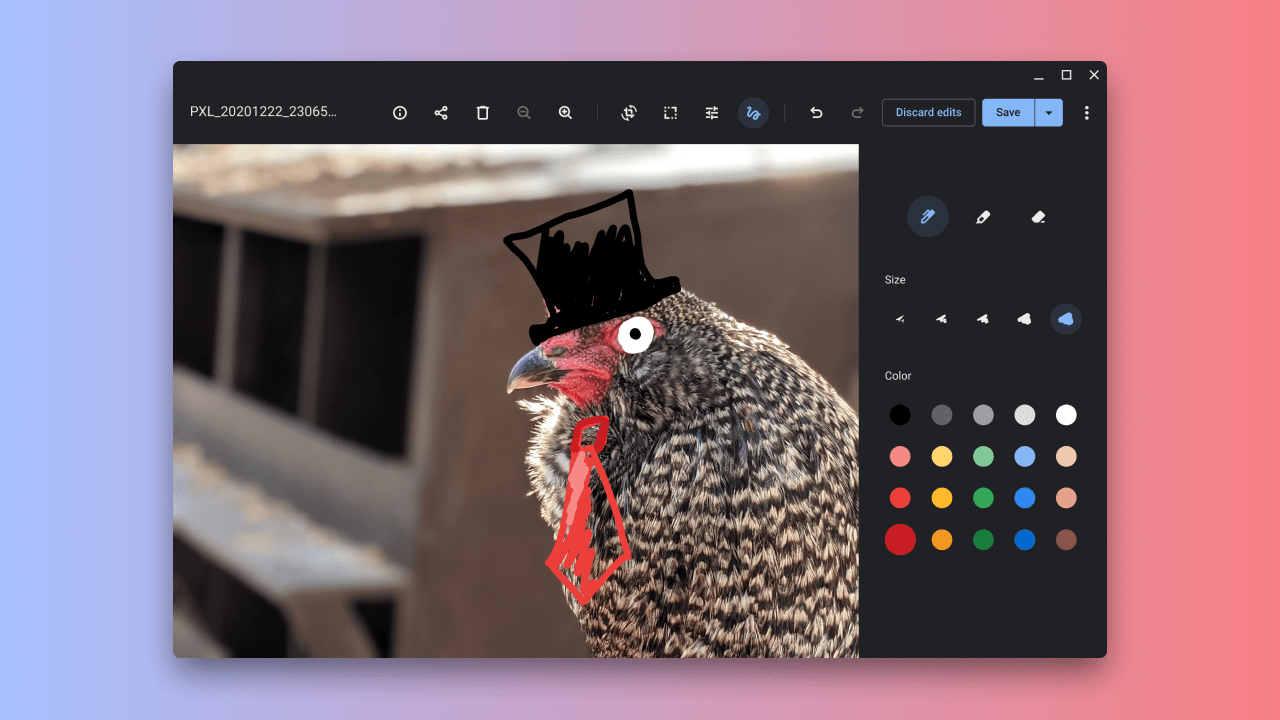Pick the light green color swatch
The width and height of the screenshot is (1280, 720).
coord(983,457)
